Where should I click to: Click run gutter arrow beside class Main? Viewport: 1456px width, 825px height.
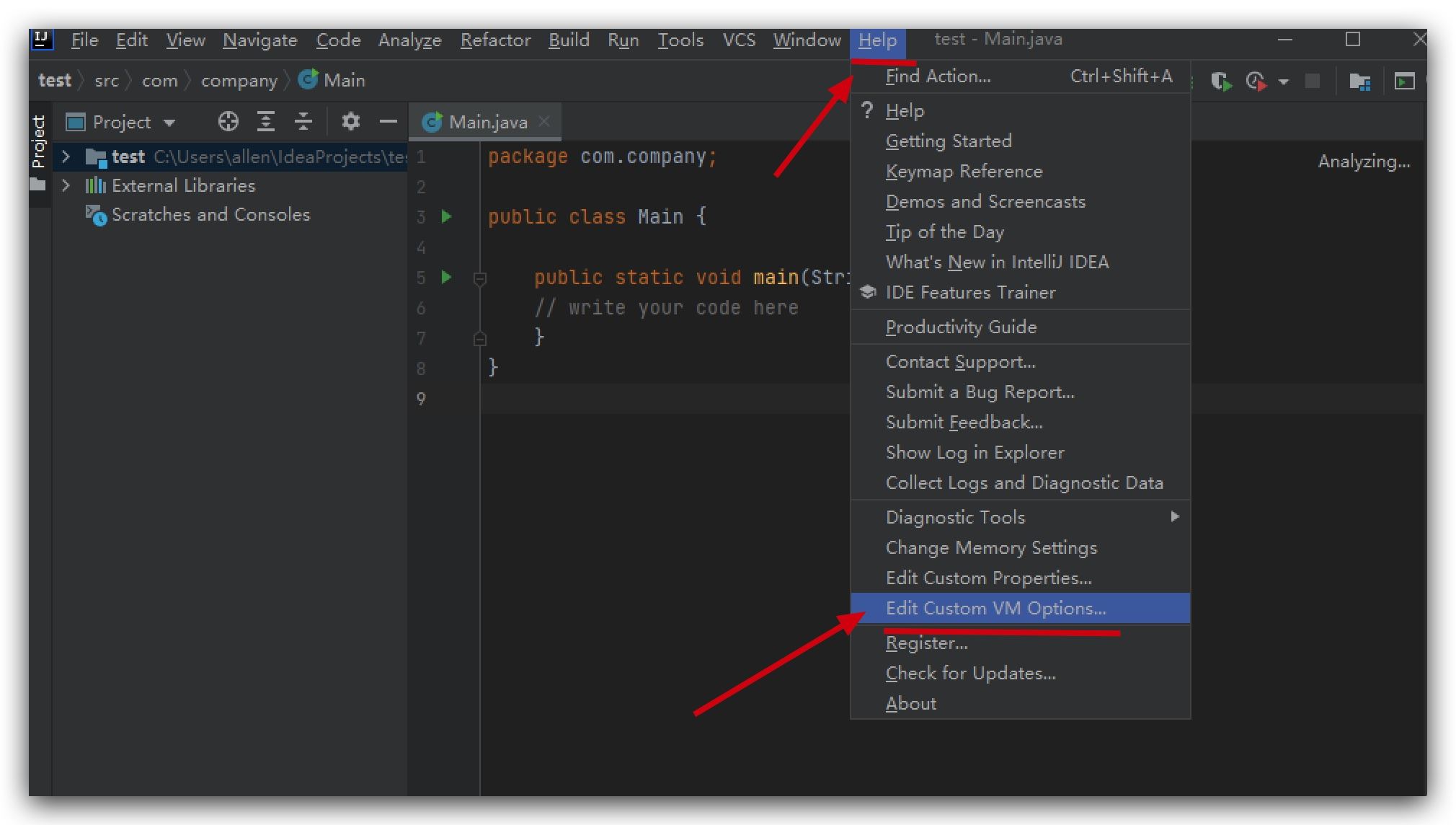[x=446, y=216]
